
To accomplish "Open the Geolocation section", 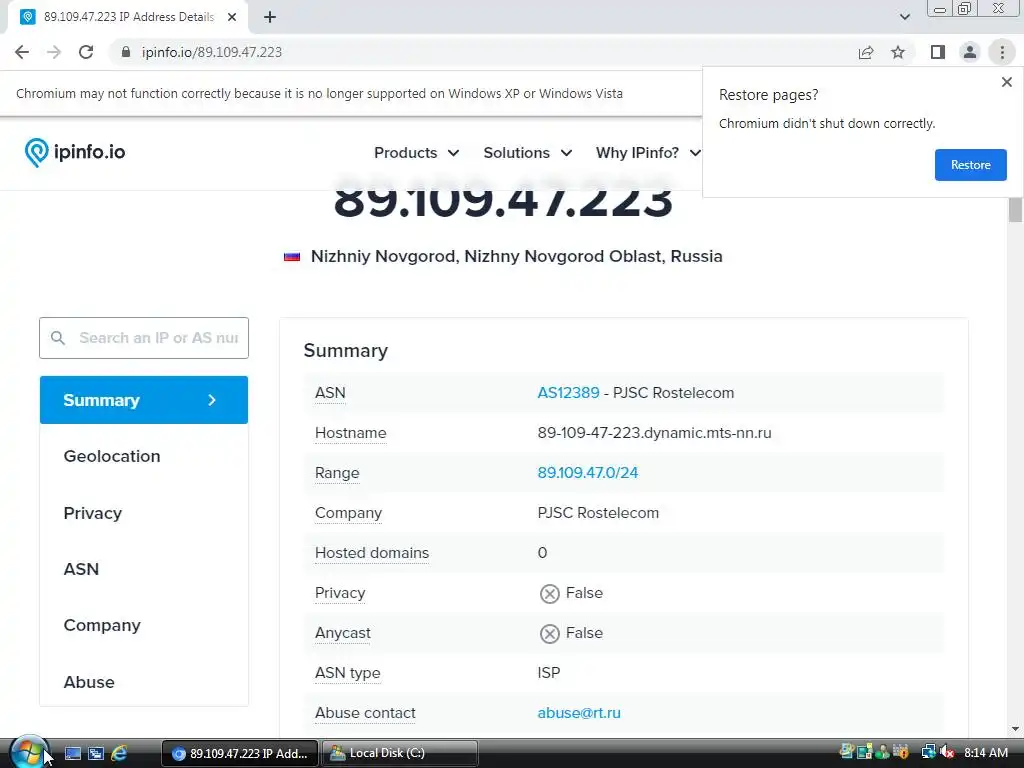I will coord(112,456).
